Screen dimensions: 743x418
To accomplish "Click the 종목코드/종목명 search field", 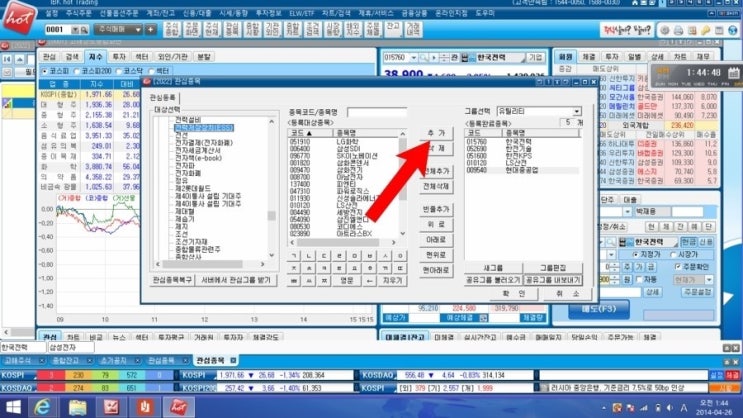I will coord(377,112).
